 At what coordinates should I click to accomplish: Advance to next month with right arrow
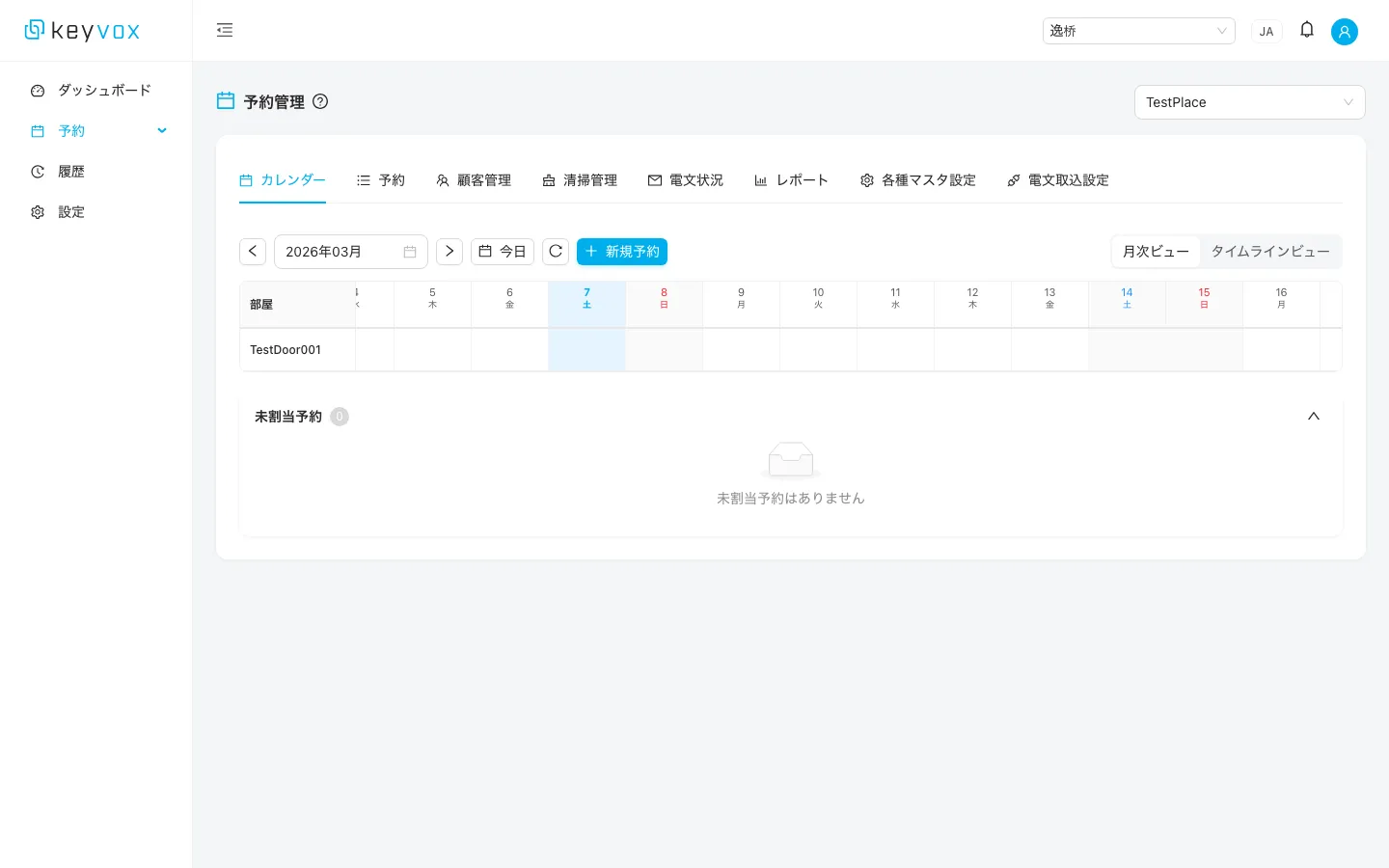tap(449, 252)
